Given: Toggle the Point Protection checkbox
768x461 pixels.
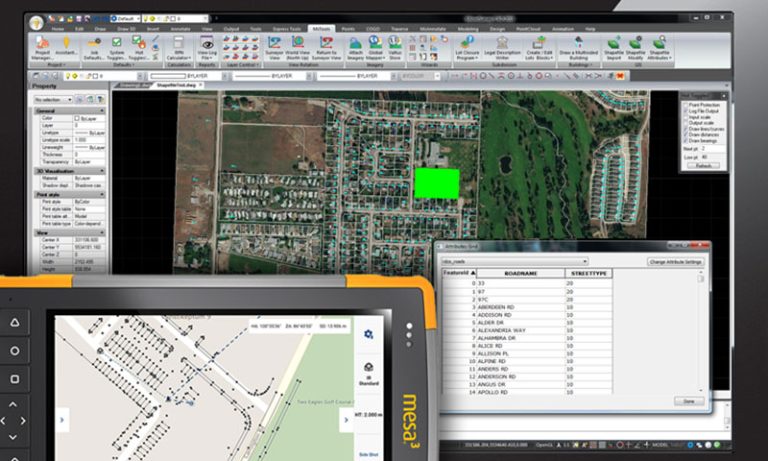Looking at the screenshot, I should click(685, 104).
